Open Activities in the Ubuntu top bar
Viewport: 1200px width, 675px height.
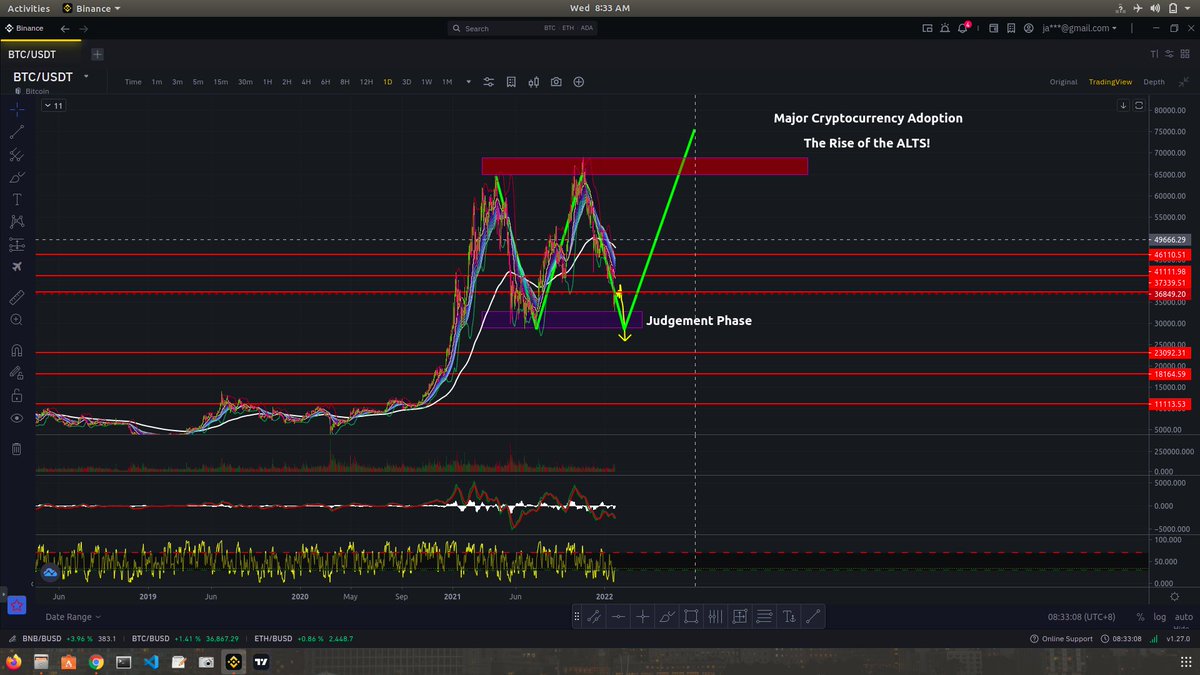pos(28,8)
